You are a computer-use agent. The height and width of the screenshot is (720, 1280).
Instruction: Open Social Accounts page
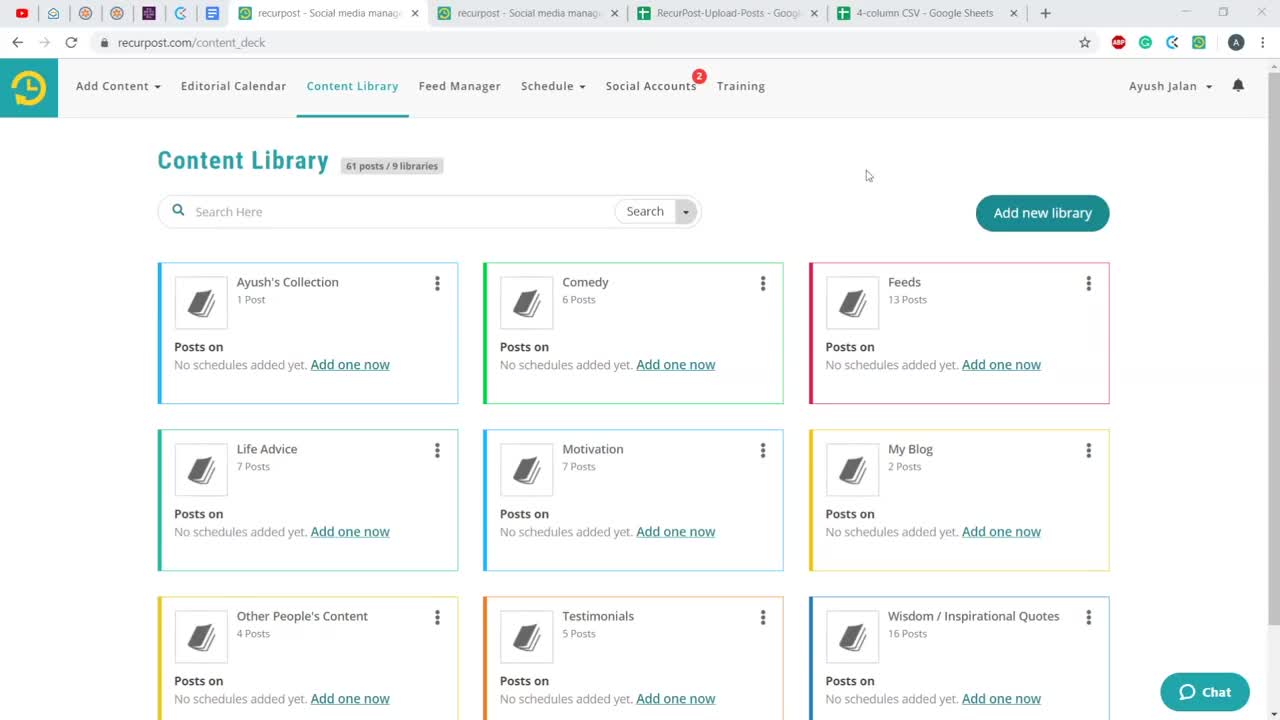(x=651, y=86)
